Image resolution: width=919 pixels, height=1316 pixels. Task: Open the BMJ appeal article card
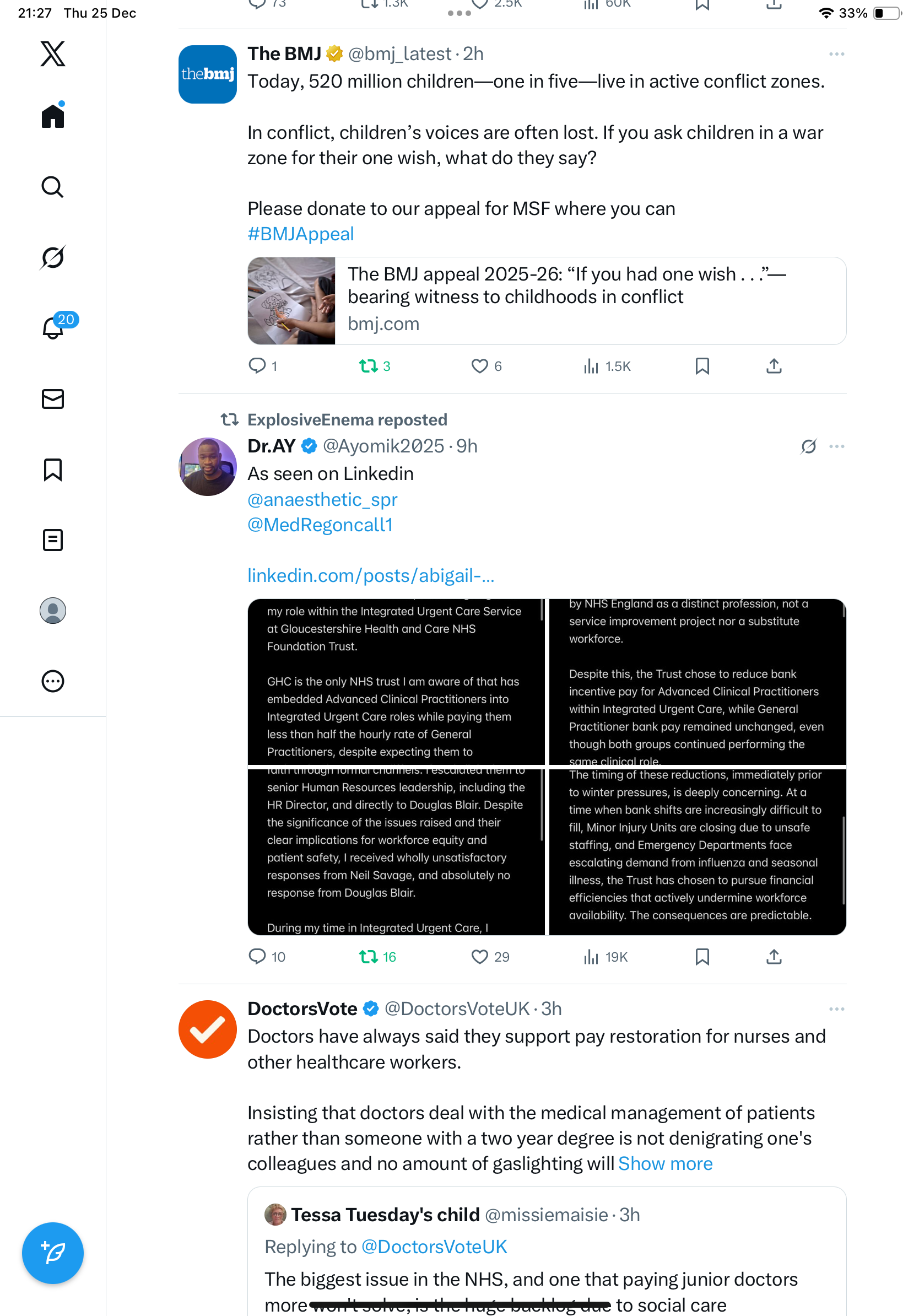click(547, 301)
